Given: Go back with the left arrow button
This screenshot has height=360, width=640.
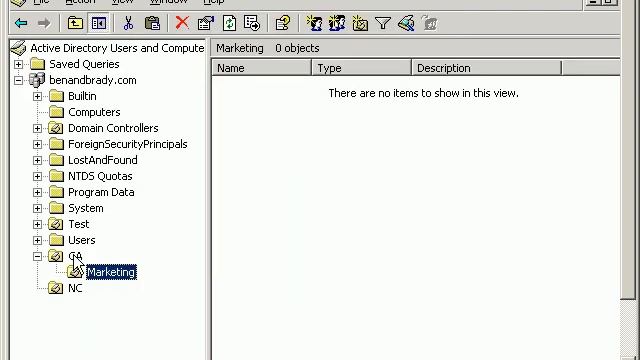Looking at the screenshot, I should point(21,23).
